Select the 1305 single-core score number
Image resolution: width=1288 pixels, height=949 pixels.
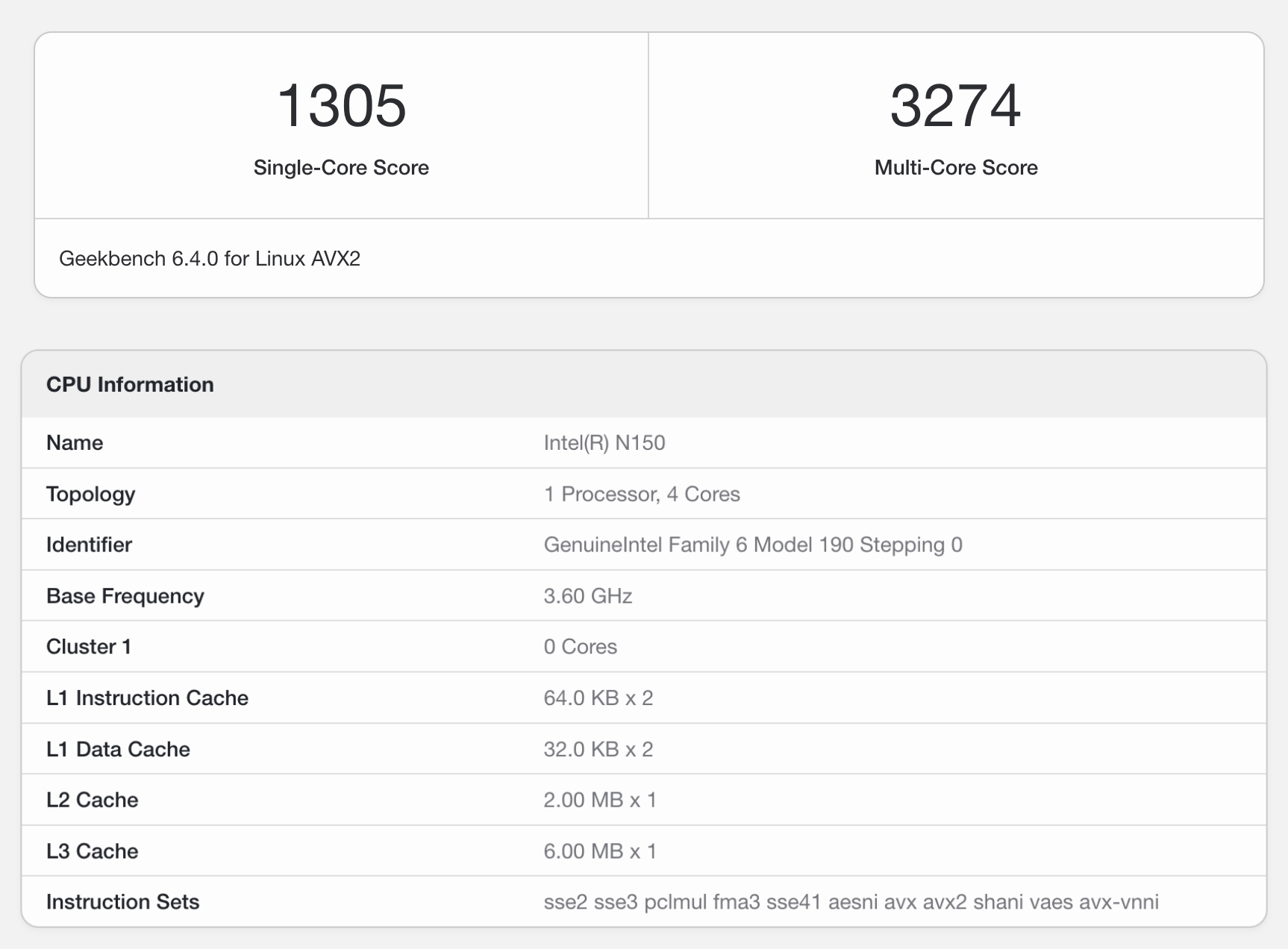[x=341, y=106]
